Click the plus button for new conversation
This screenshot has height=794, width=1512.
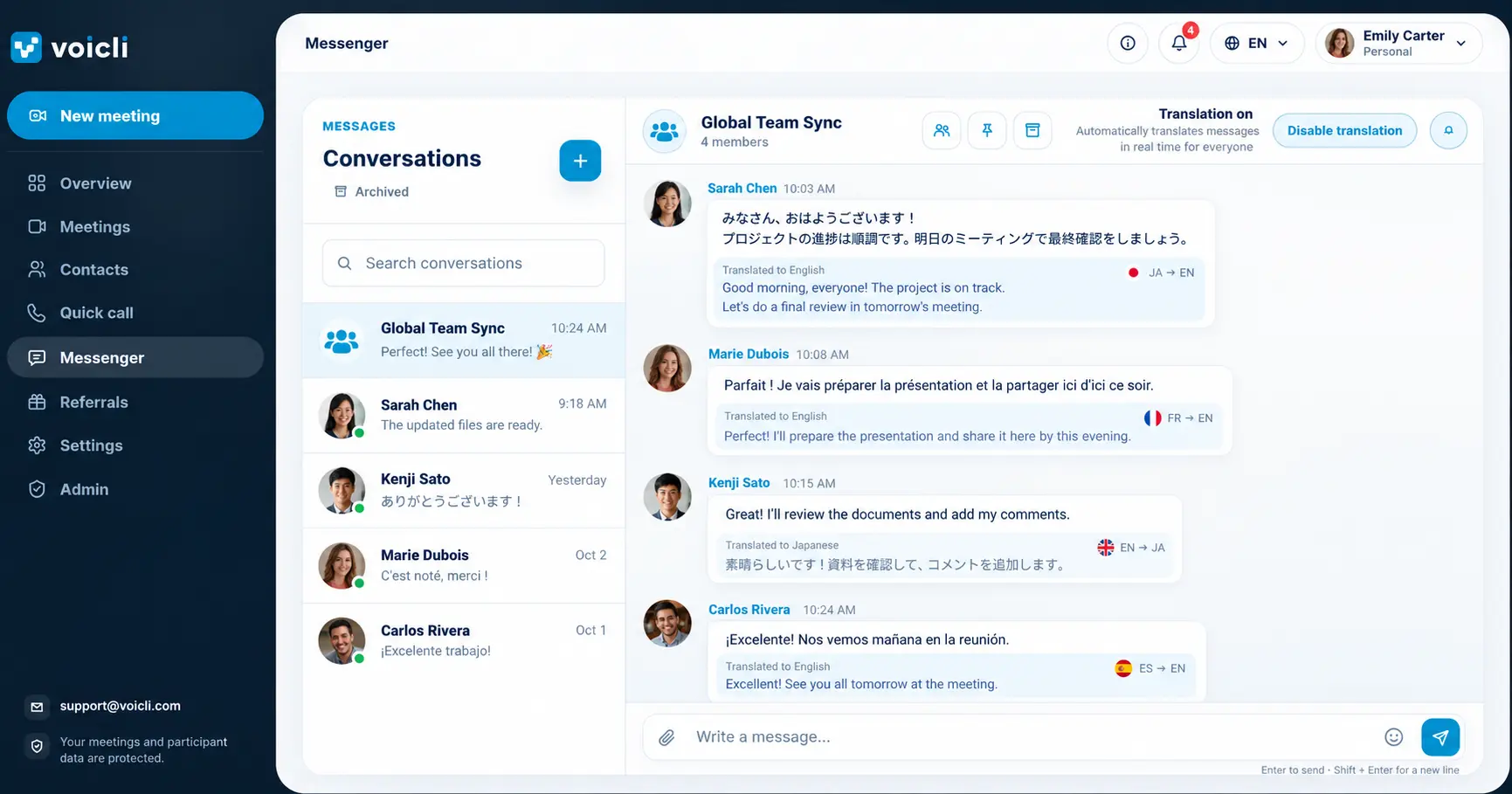coord(580,161)
